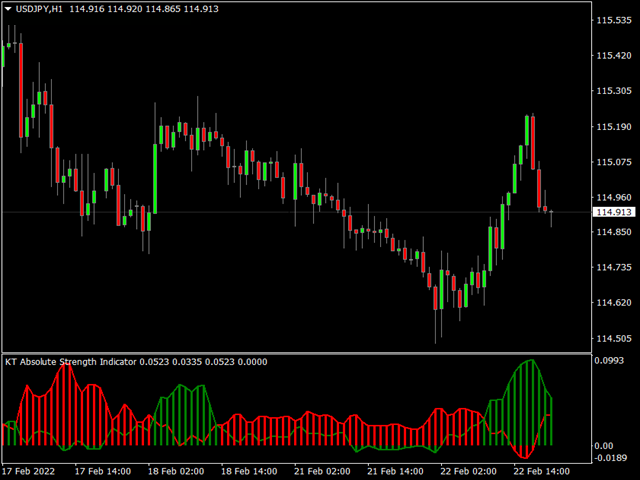This screenshot has height=480, width=640.
Task: Select the 21 Feb 02:00 time label
Action: [x=322, y=471]
